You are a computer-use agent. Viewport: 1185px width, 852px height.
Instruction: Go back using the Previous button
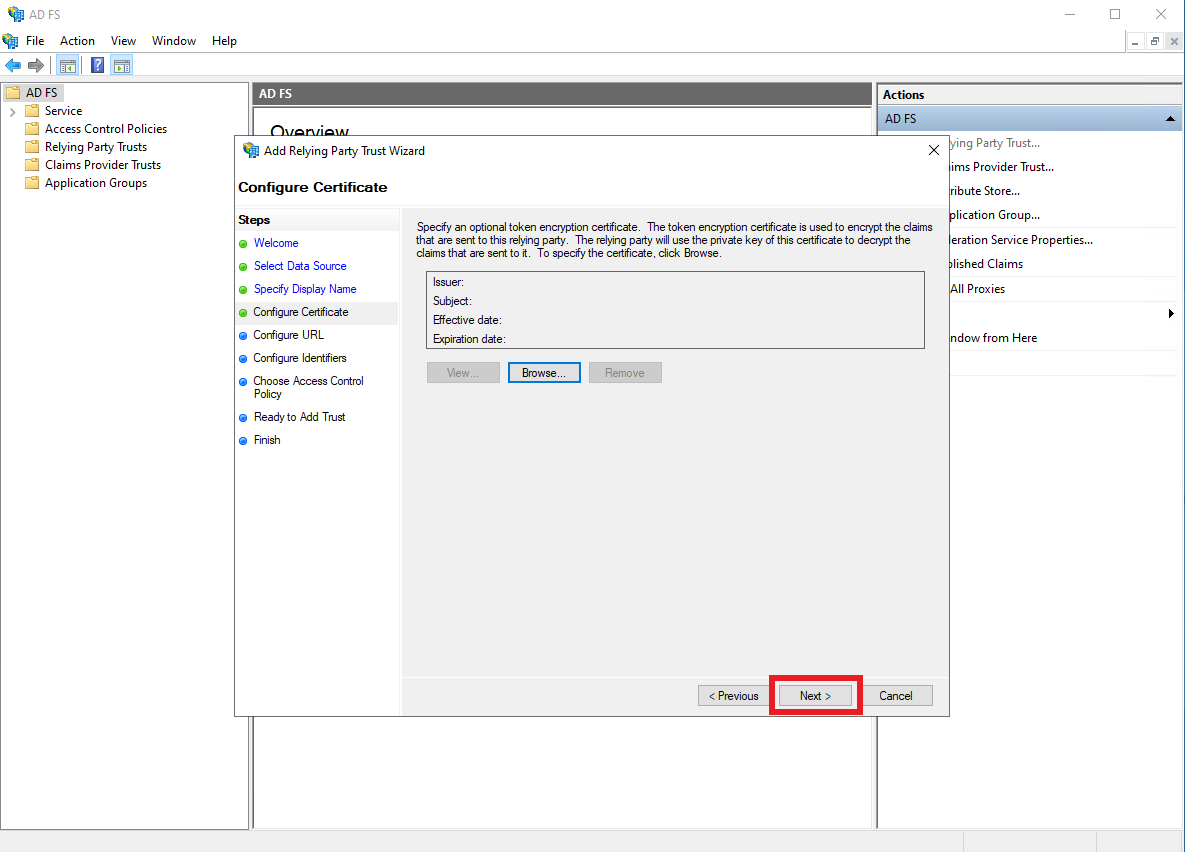732,695
